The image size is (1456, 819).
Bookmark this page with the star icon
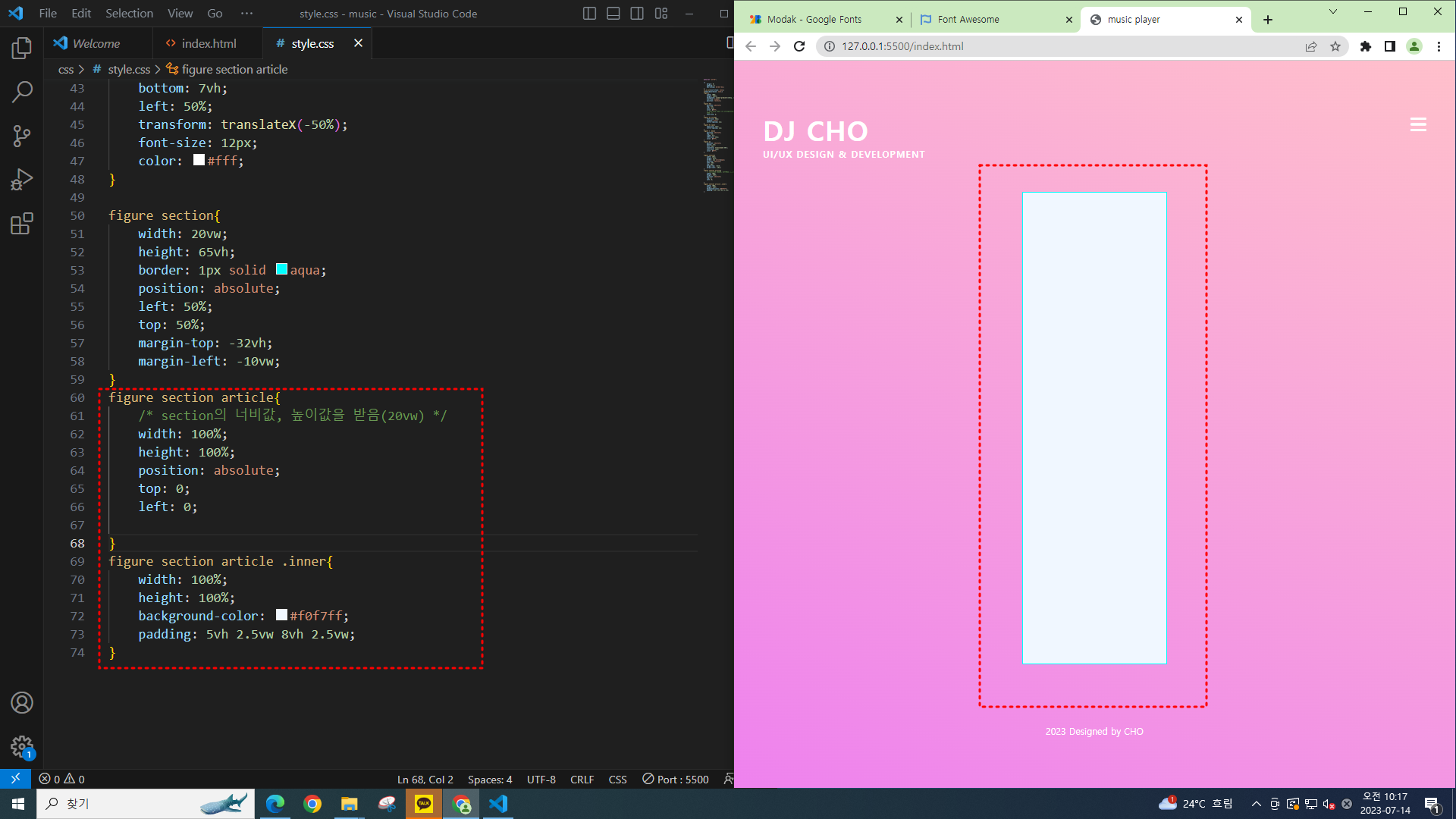(x=1335, y=46)
